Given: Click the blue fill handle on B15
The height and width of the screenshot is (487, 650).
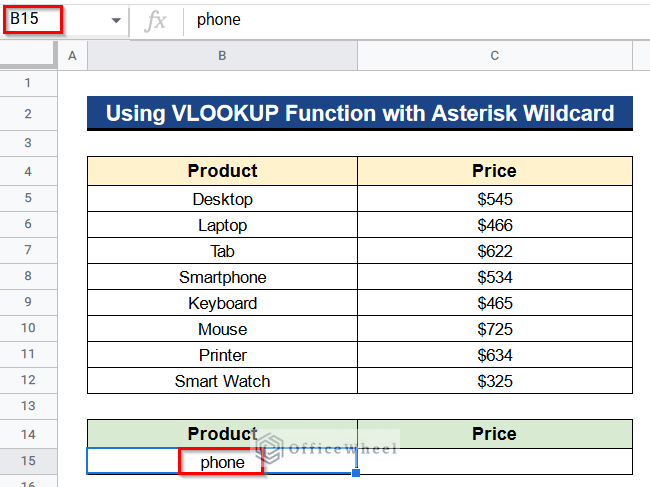Looking at the screenshot, I should point(356,473).
